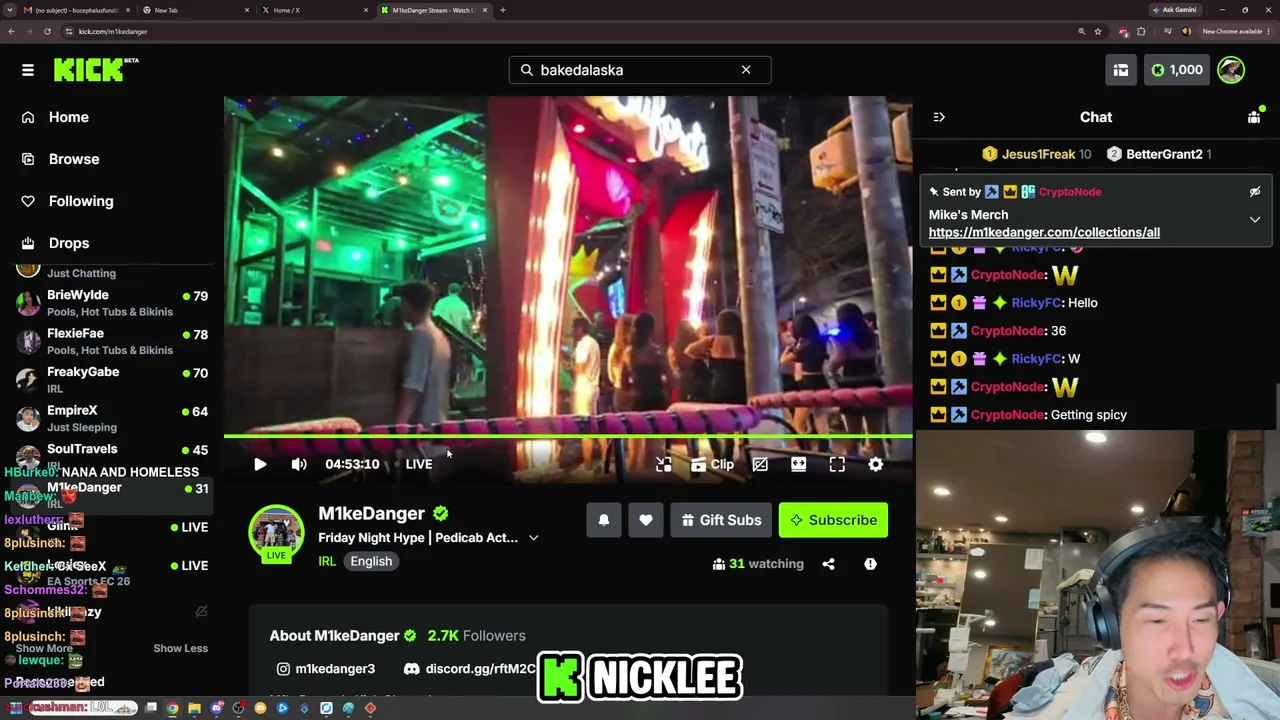
Task: Play the stream video
Action: coord(260,464)
